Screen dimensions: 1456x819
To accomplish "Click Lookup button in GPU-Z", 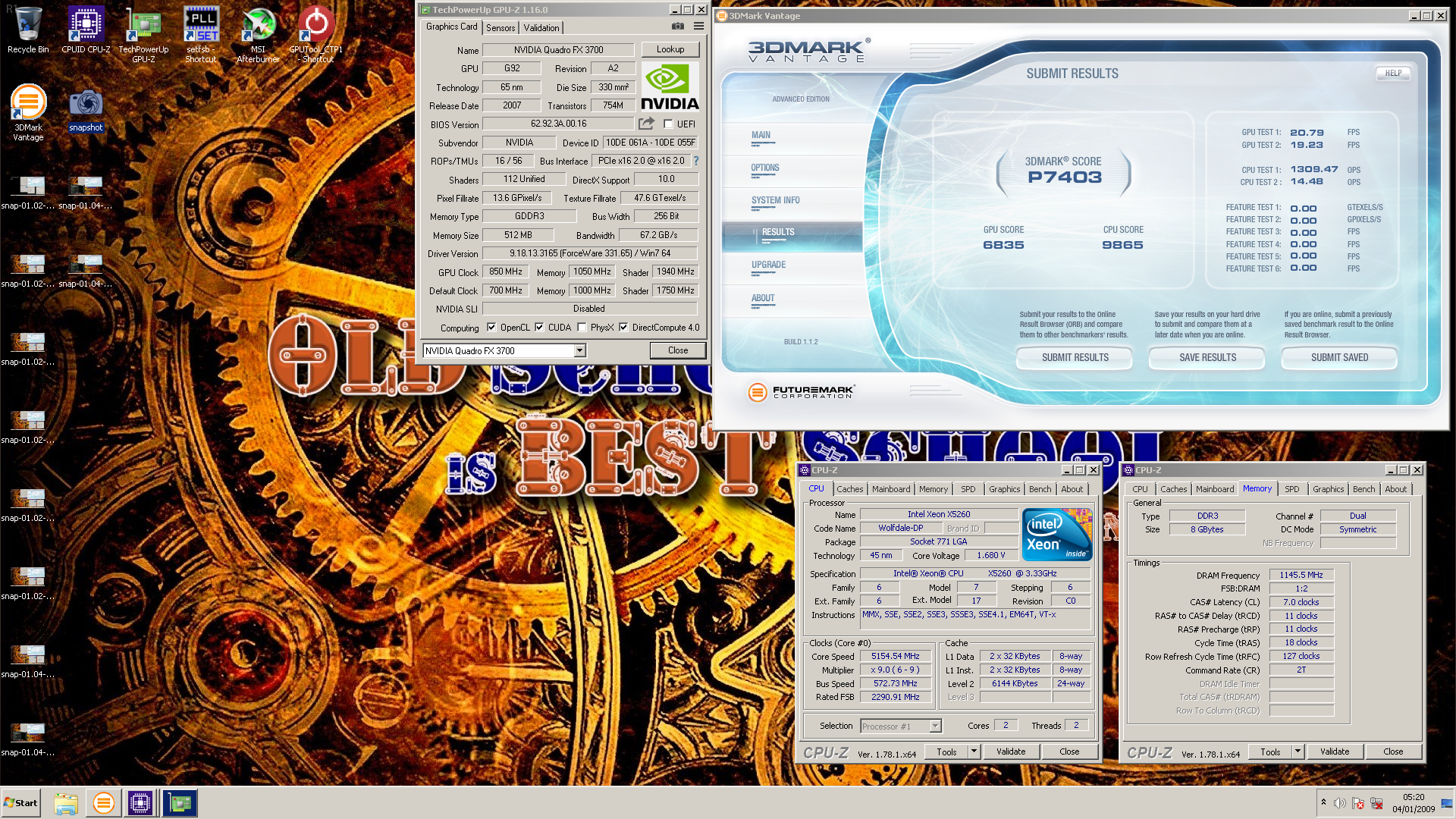I will pos(670,49).
